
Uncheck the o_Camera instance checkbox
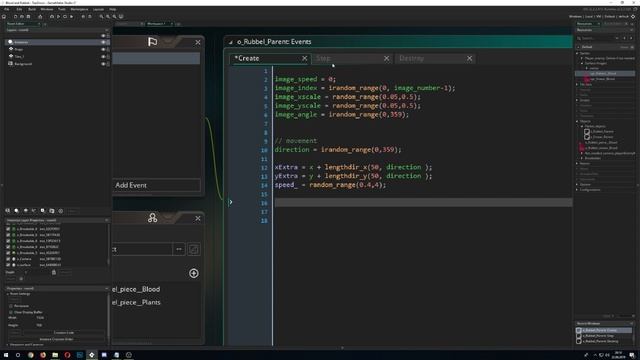(8, 259)
